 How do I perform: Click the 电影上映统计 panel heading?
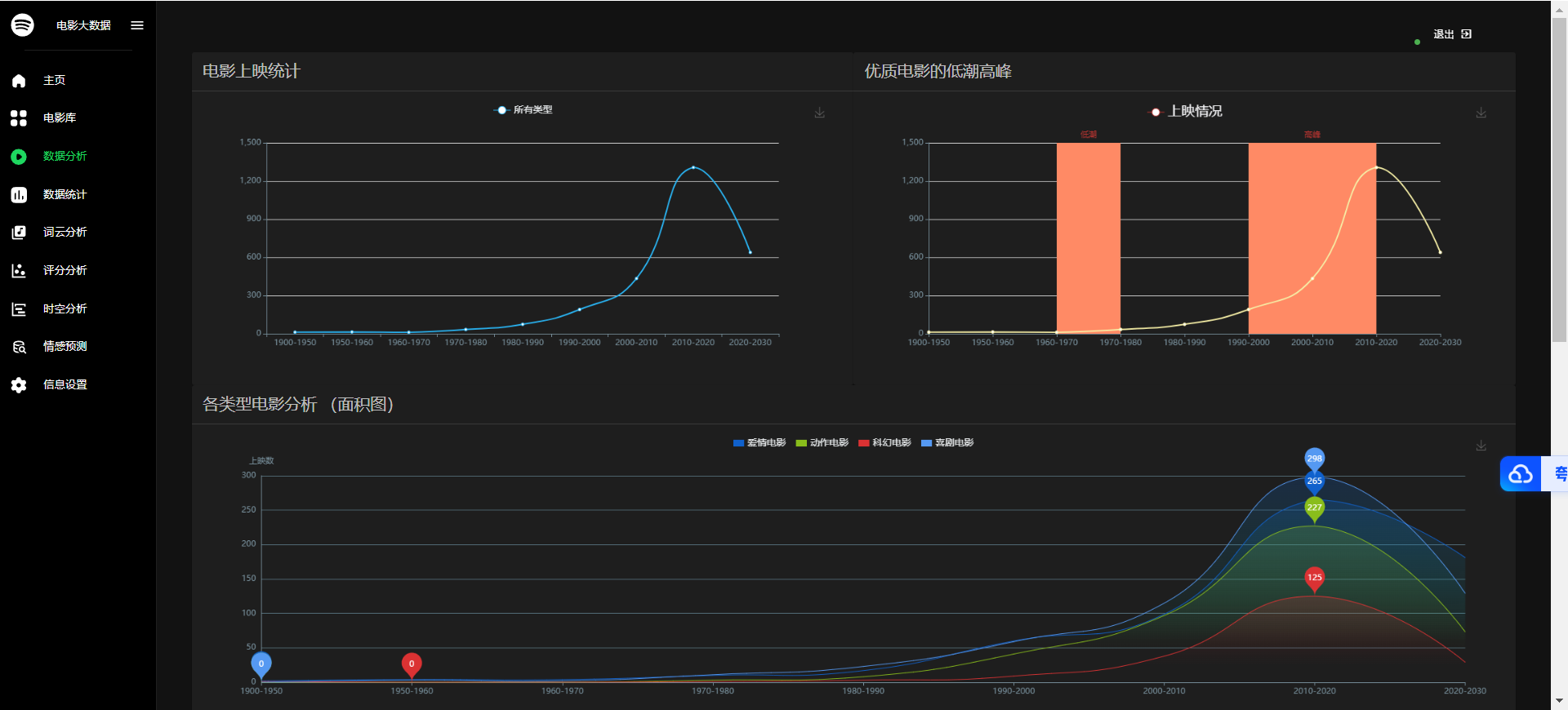tap(252, 72)
